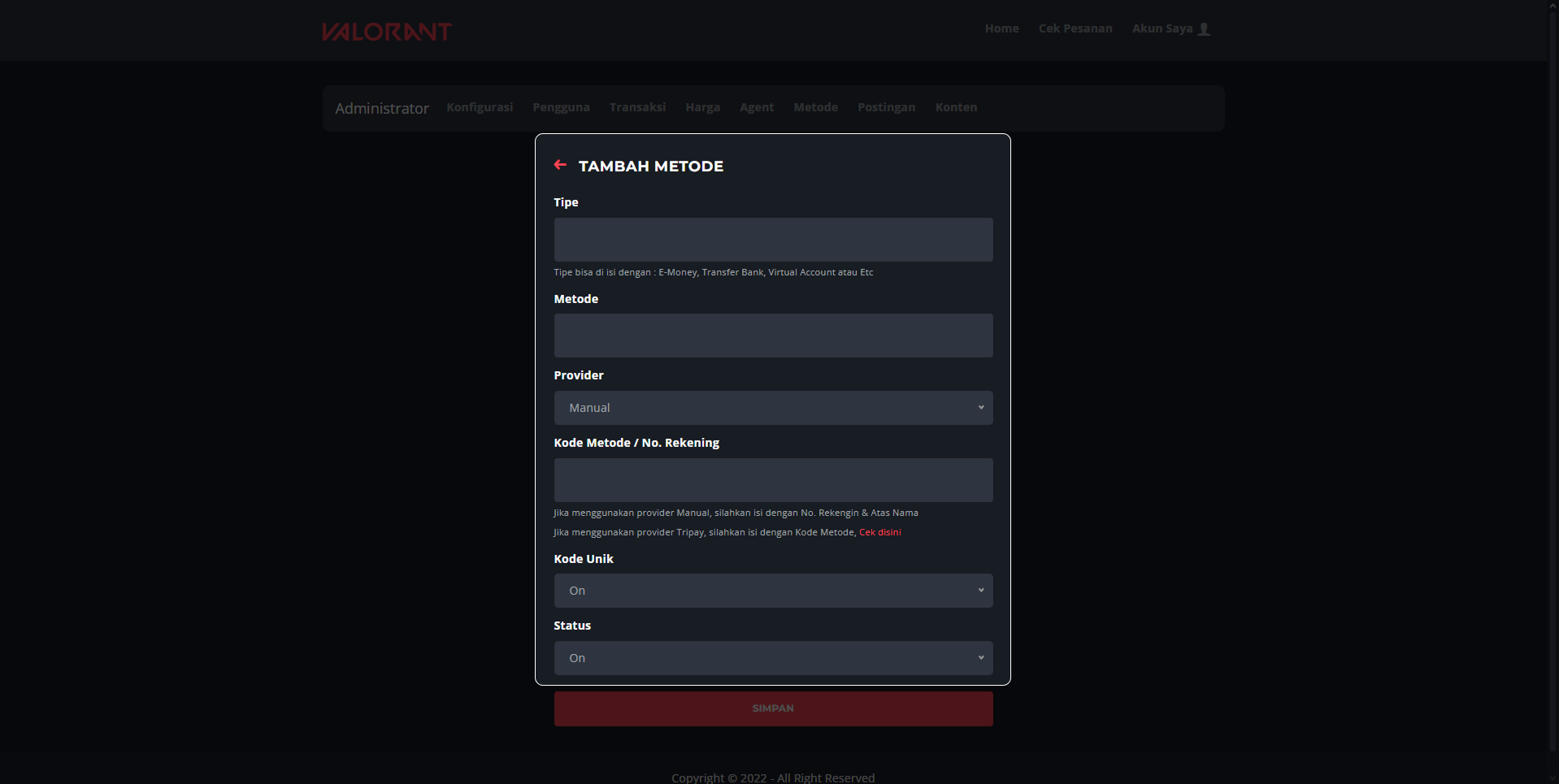The image size is (1559, 784).
Task: Focus the Metode input field
Action: click(773, 336)
